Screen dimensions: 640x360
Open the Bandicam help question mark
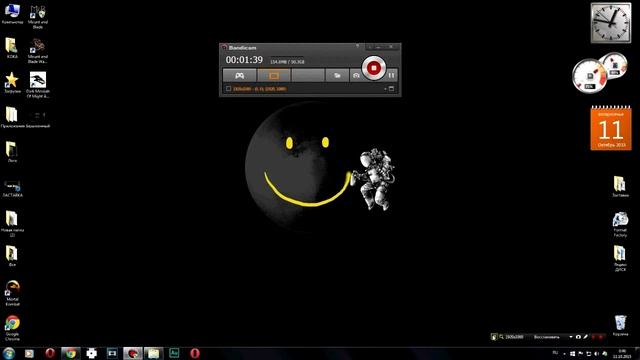(x=358, y=47)
